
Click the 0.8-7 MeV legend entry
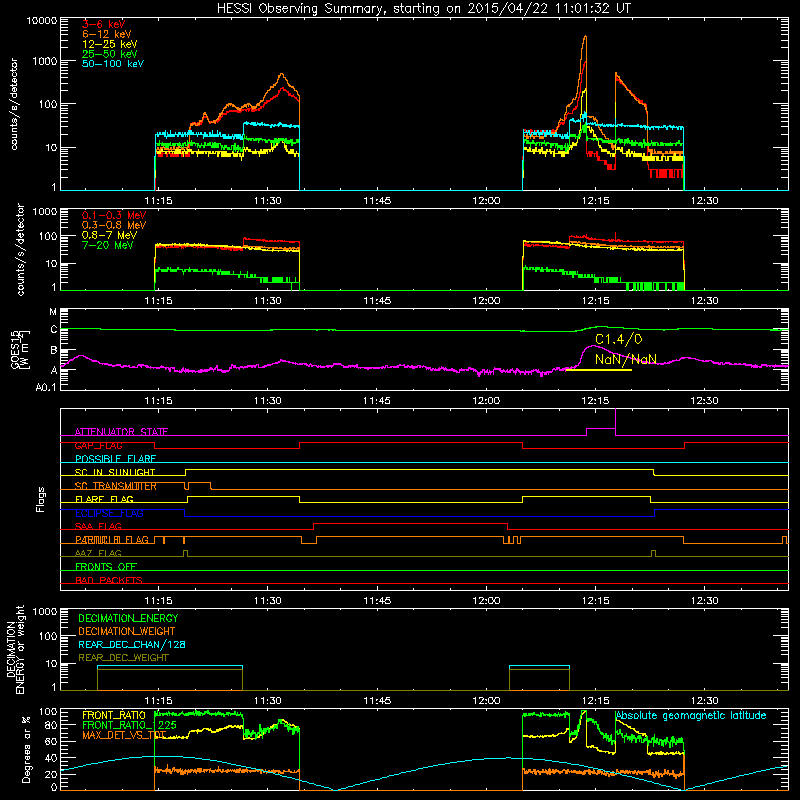pos(110,235)
